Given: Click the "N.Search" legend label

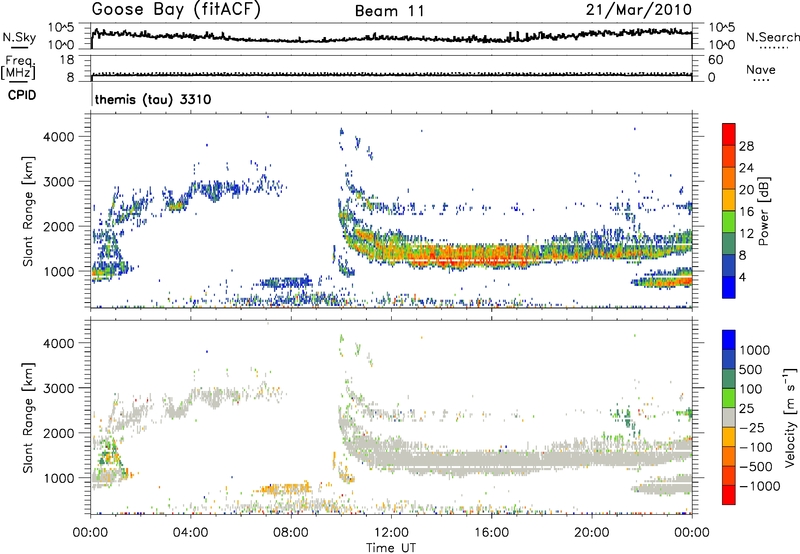Looking at the screenshot, I should [x=773, y=37].
